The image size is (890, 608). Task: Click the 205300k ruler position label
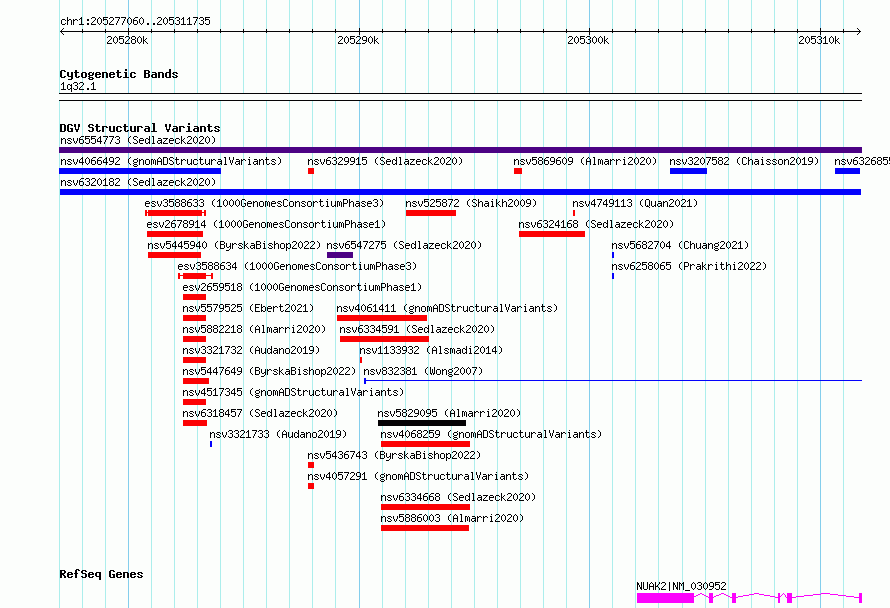(588, 40)
